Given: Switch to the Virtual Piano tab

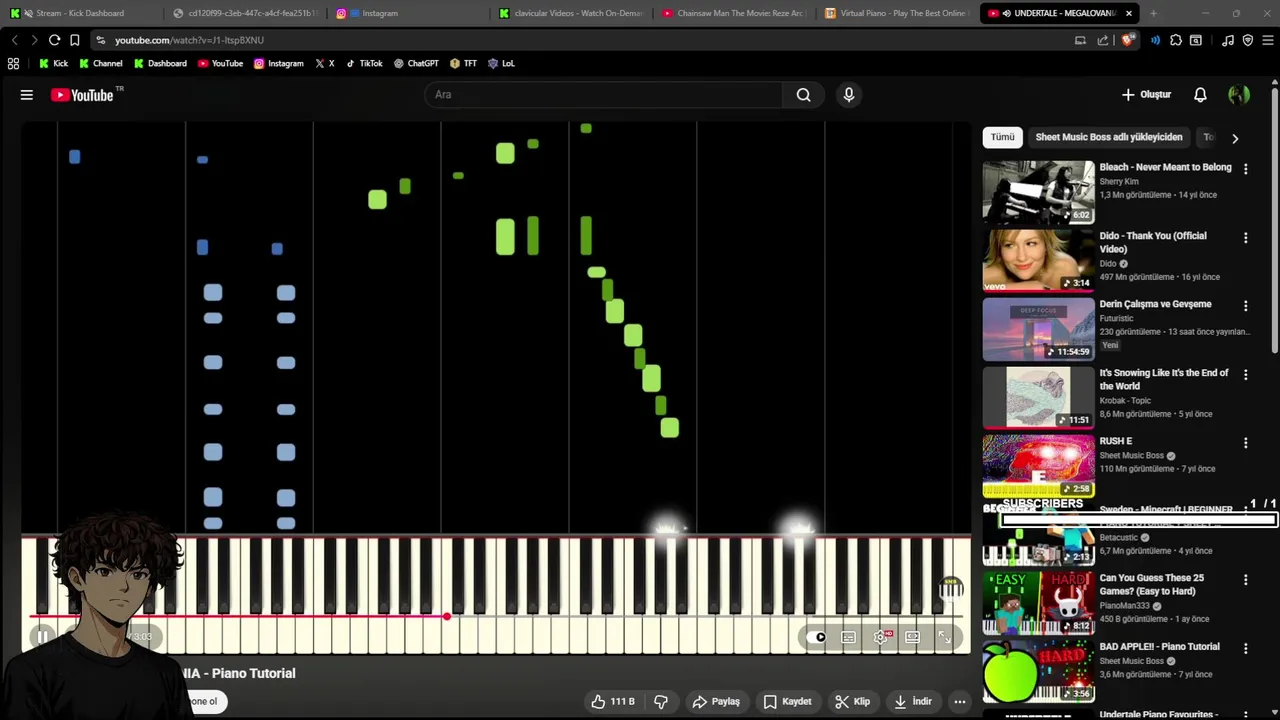Looking at the screenshot, I should (896, 13).
